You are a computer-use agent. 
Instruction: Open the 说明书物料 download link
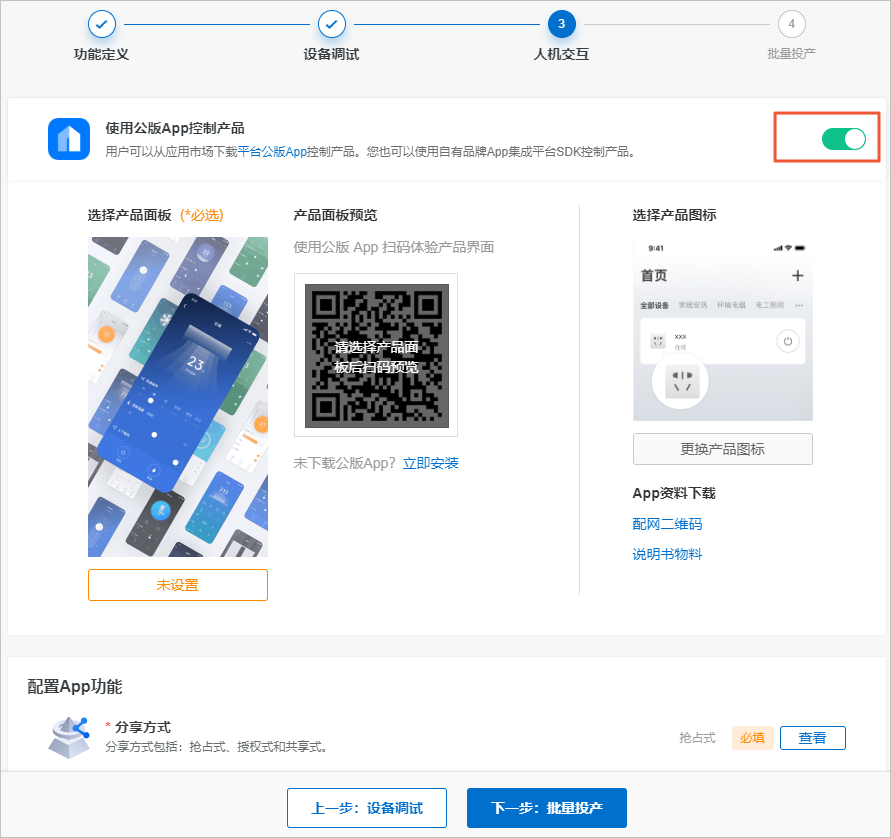667,555
